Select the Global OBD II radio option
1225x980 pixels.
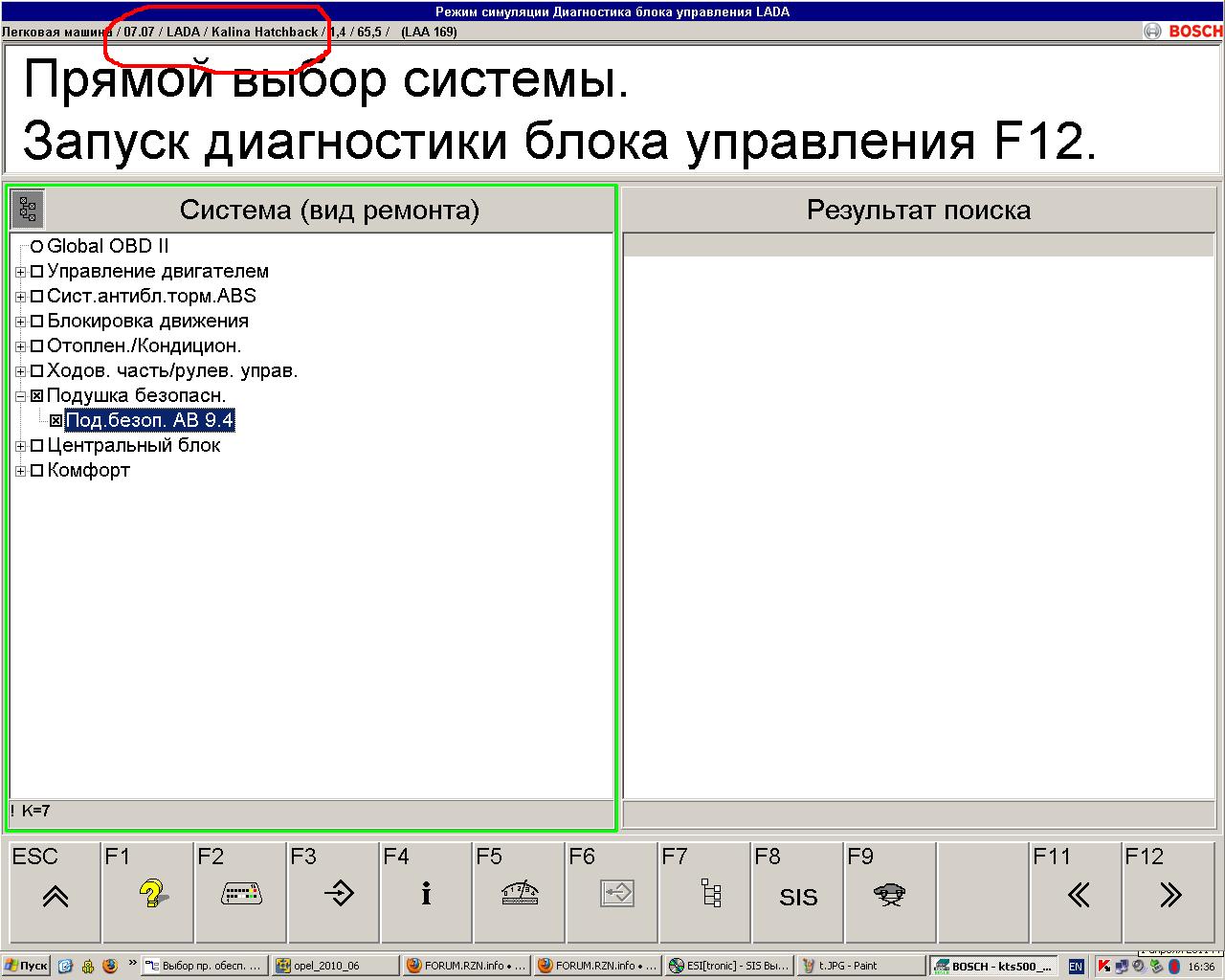tap(37, 247)
